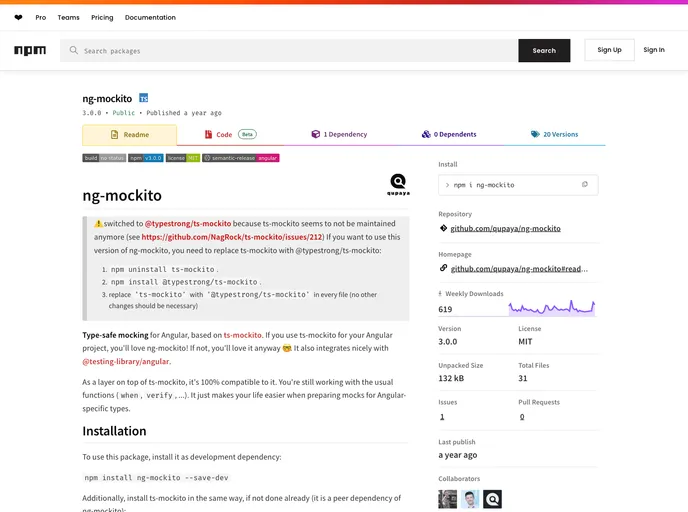The height and width of the screenshot is (512, 688).
Task: Click the Public label under the package name
Action: coord(124,113)
